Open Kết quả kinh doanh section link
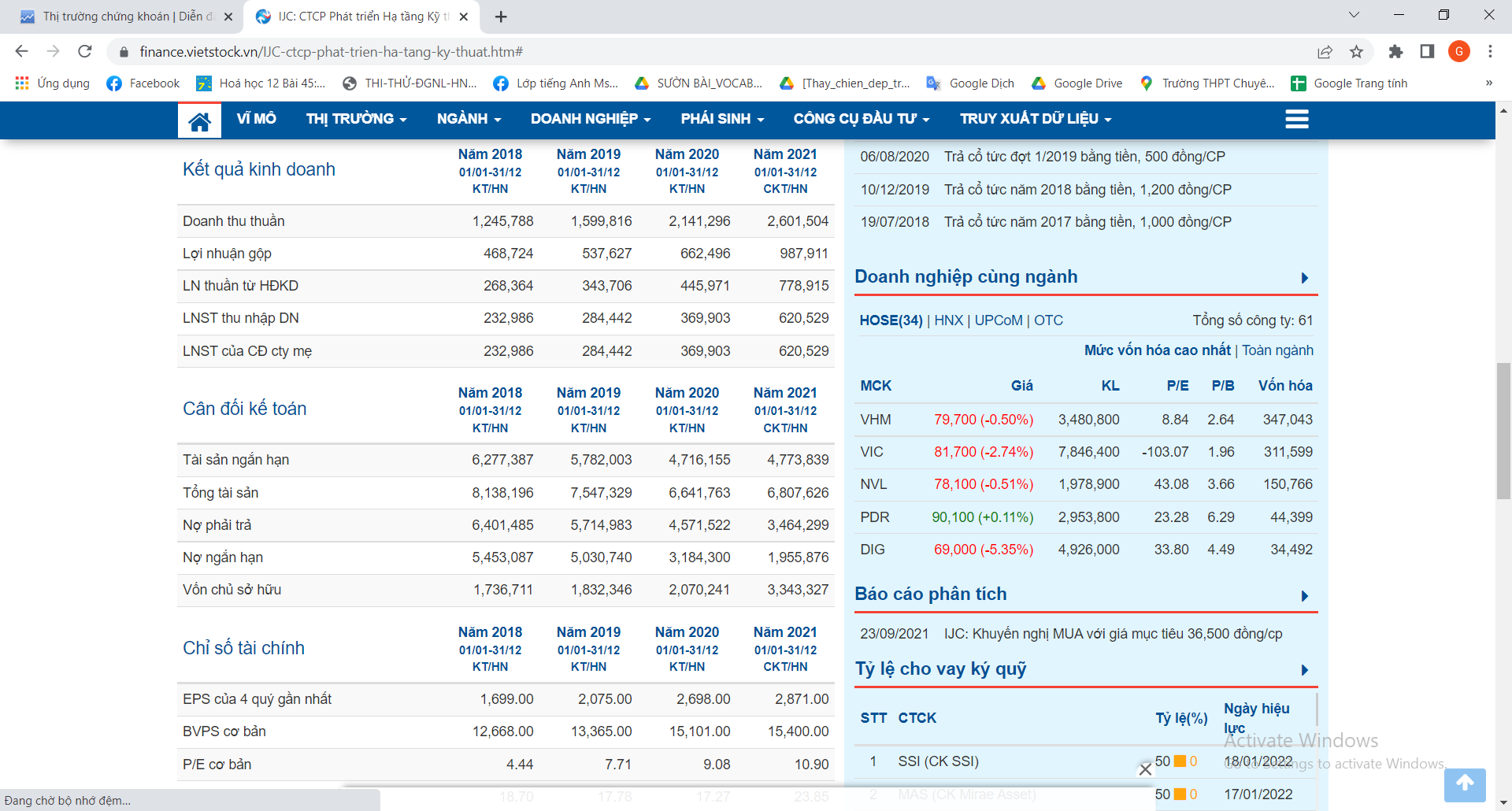The height and width of the screenshot is (811, 1512). [259, 169]
